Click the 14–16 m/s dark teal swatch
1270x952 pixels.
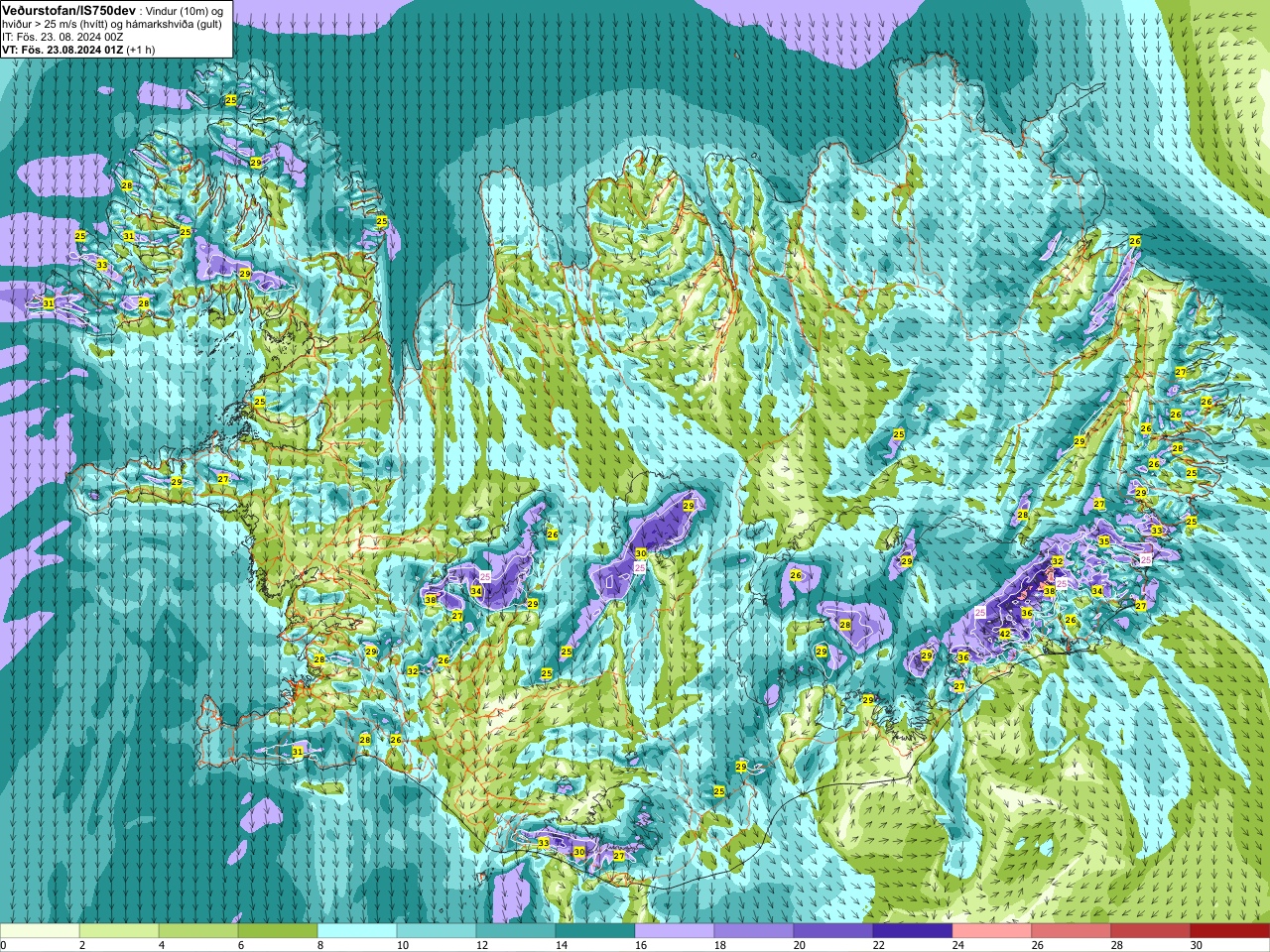pyautogui.click(x=595, y=931)
